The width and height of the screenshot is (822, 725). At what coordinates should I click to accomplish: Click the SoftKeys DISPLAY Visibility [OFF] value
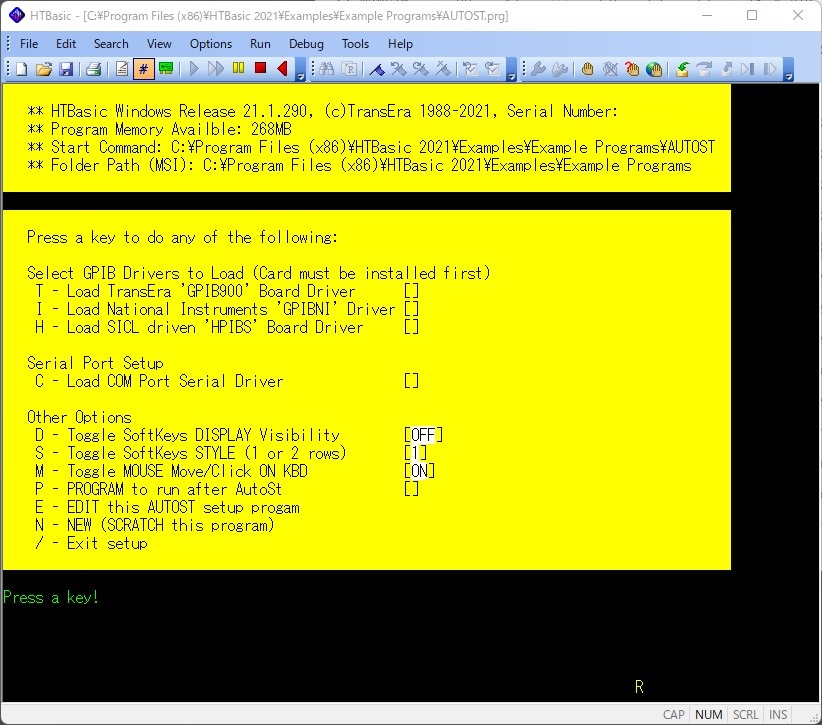[424, 435]
